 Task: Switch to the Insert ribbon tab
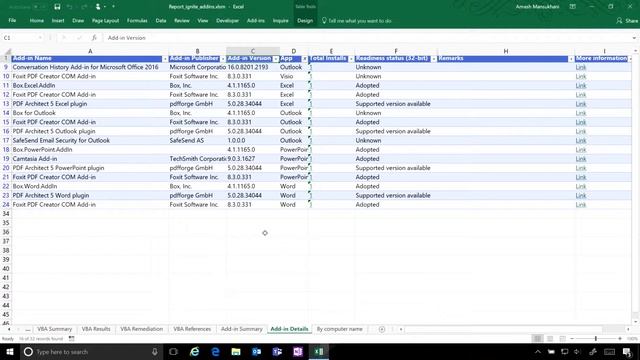click(x=58, y=20)
